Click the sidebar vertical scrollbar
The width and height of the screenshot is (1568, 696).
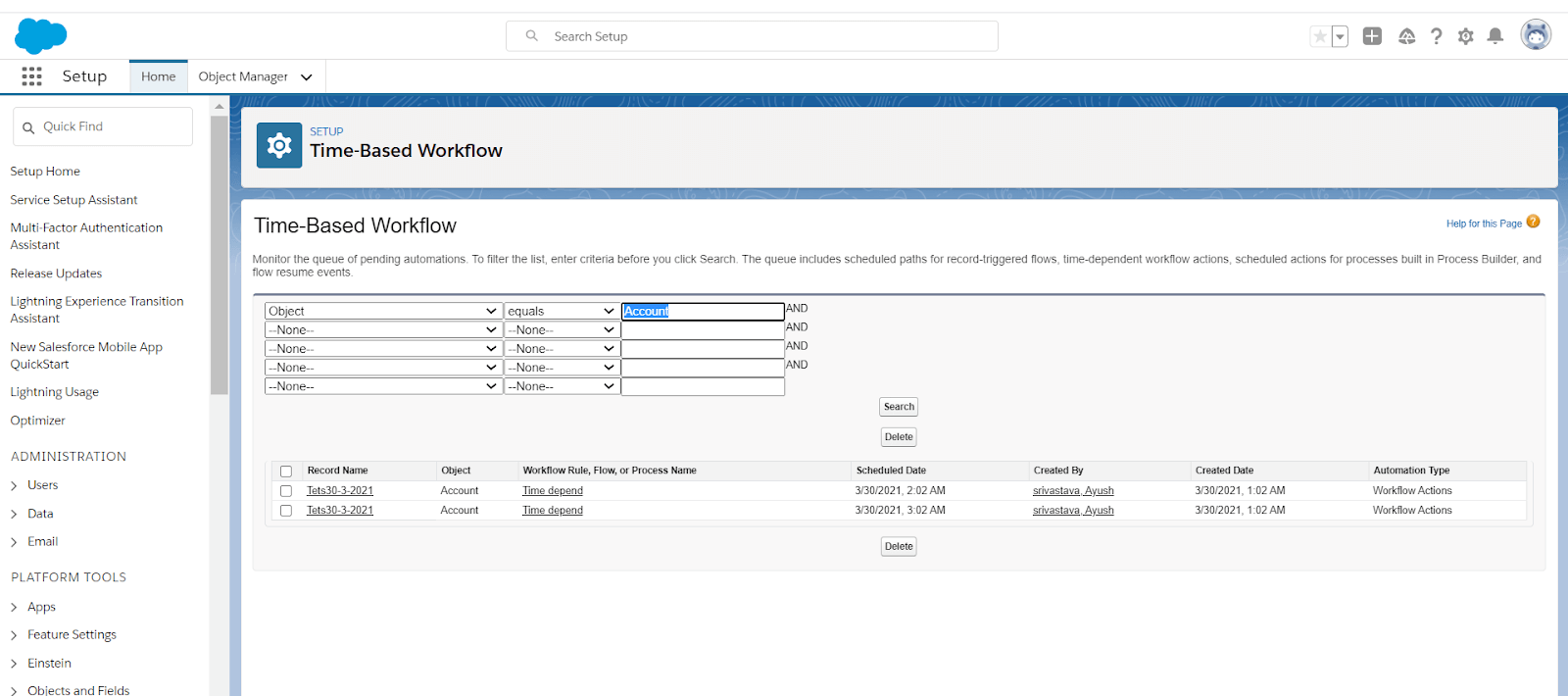[219, 255]
